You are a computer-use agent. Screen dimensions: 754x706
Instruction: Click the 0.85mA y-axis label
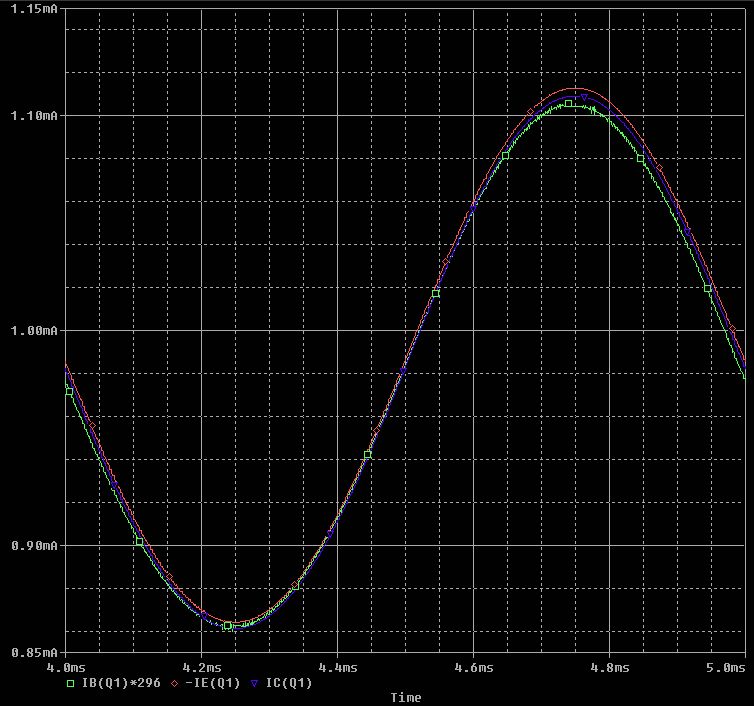click(34, 653)
